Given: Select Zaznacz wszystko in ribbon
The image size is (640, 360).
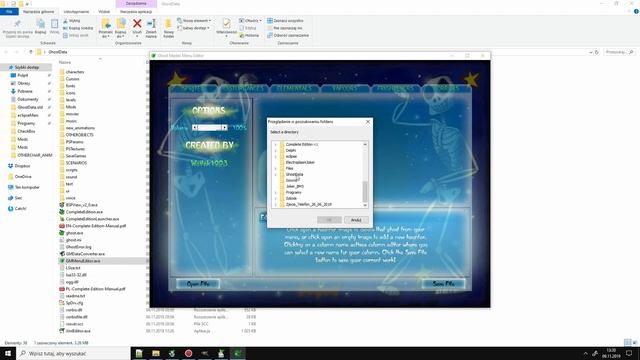Looking at the screenshot, I should pyautogui.click(x=285, y=20).
